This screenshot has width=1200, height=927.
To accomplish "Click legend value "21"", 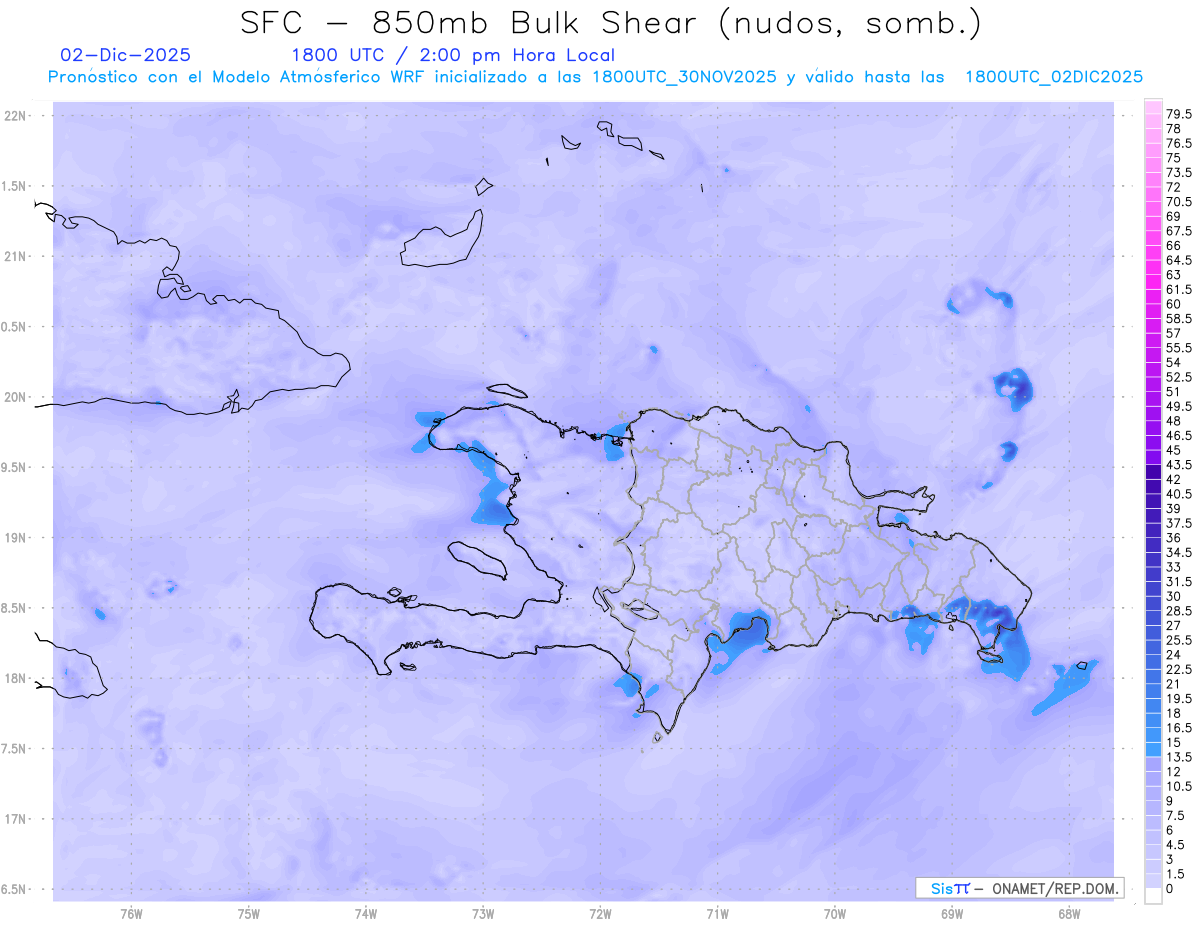I will click(1174, 684).
